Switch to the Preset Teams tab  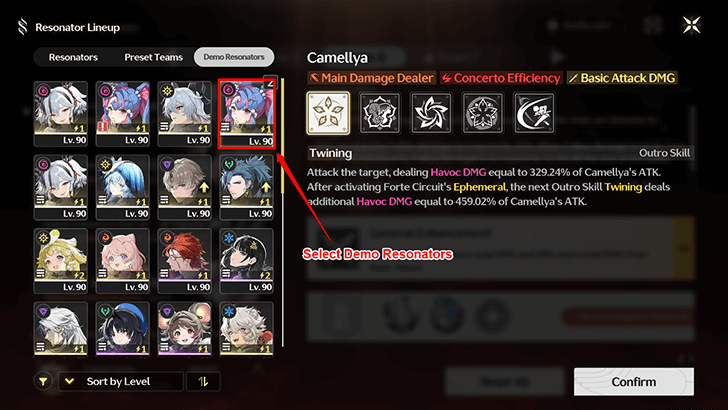[x=153, y=57]
